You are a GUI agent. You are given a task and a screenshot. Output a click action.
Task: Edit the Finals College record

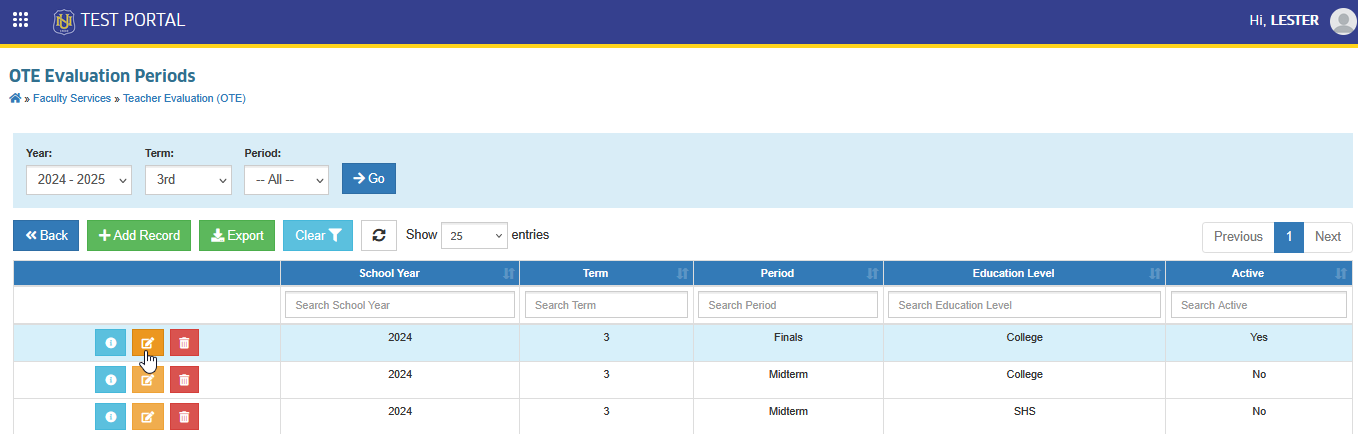pyautogui.click(x=148, y=343)
